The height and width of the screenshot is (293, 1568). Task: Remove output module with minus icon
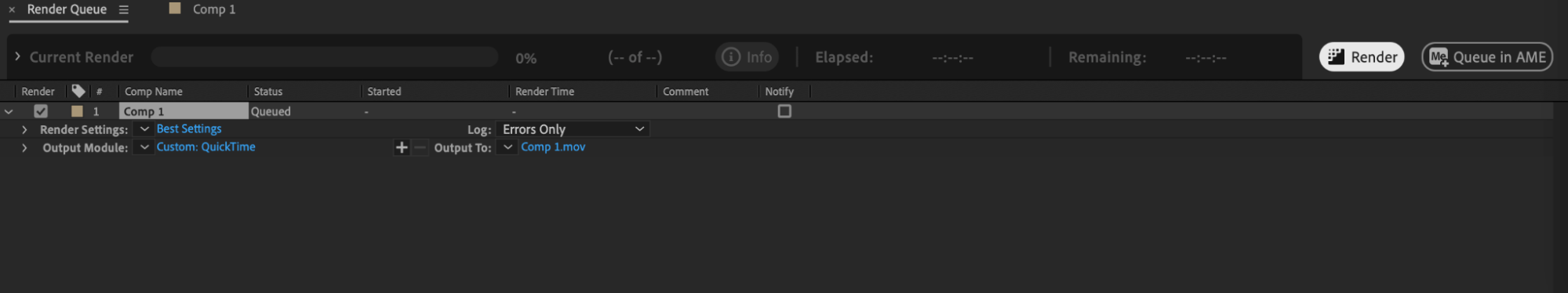tap(420, 147)
